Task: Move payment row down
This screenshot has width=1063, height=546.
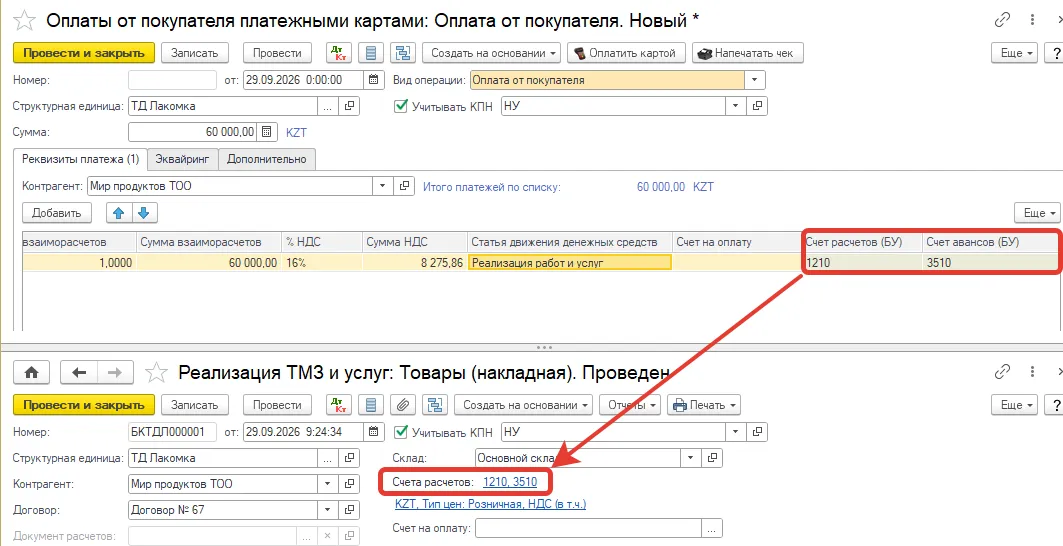Action: click(144, 213)
